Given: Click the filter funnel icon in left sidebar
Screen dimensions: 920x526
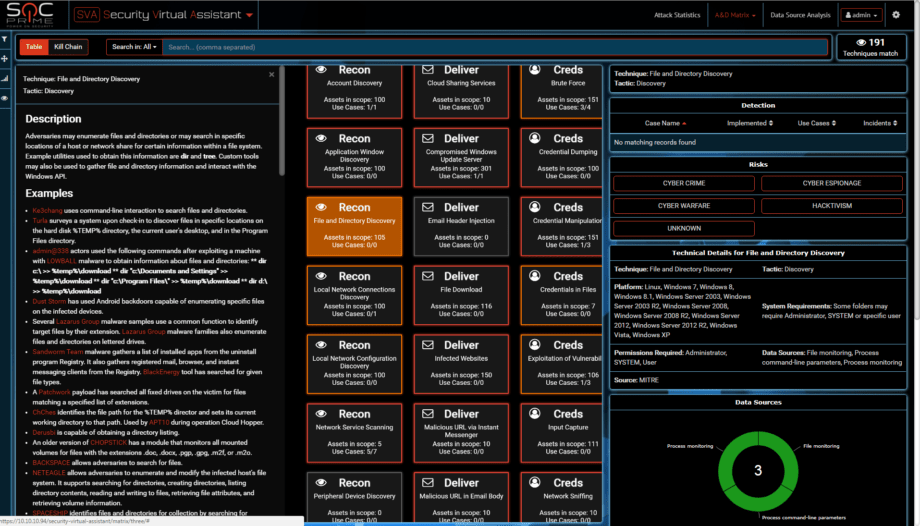Looking at the screenshot, I should [5, 39].
